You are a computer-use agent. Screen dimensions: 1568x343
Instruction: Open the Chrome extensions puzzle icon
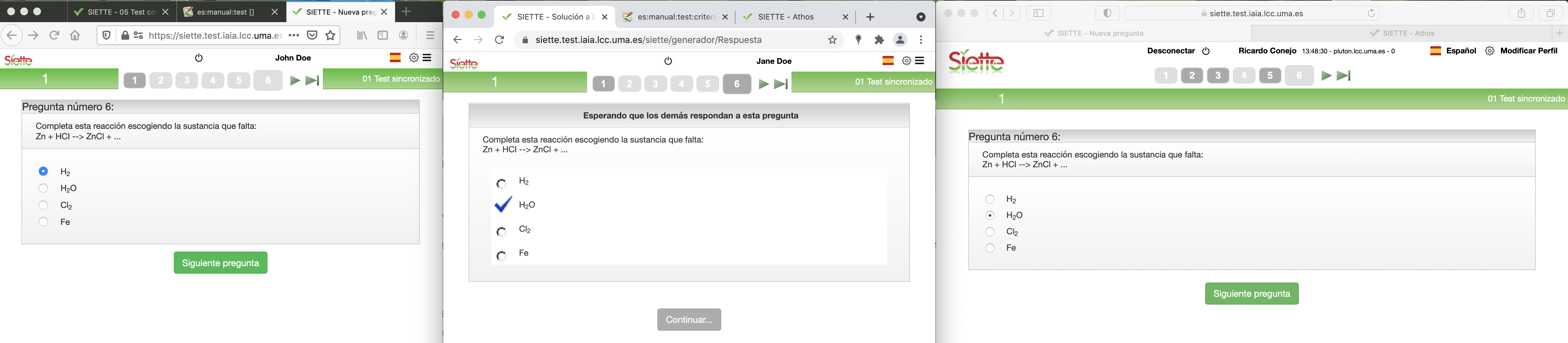coord(879,40)
